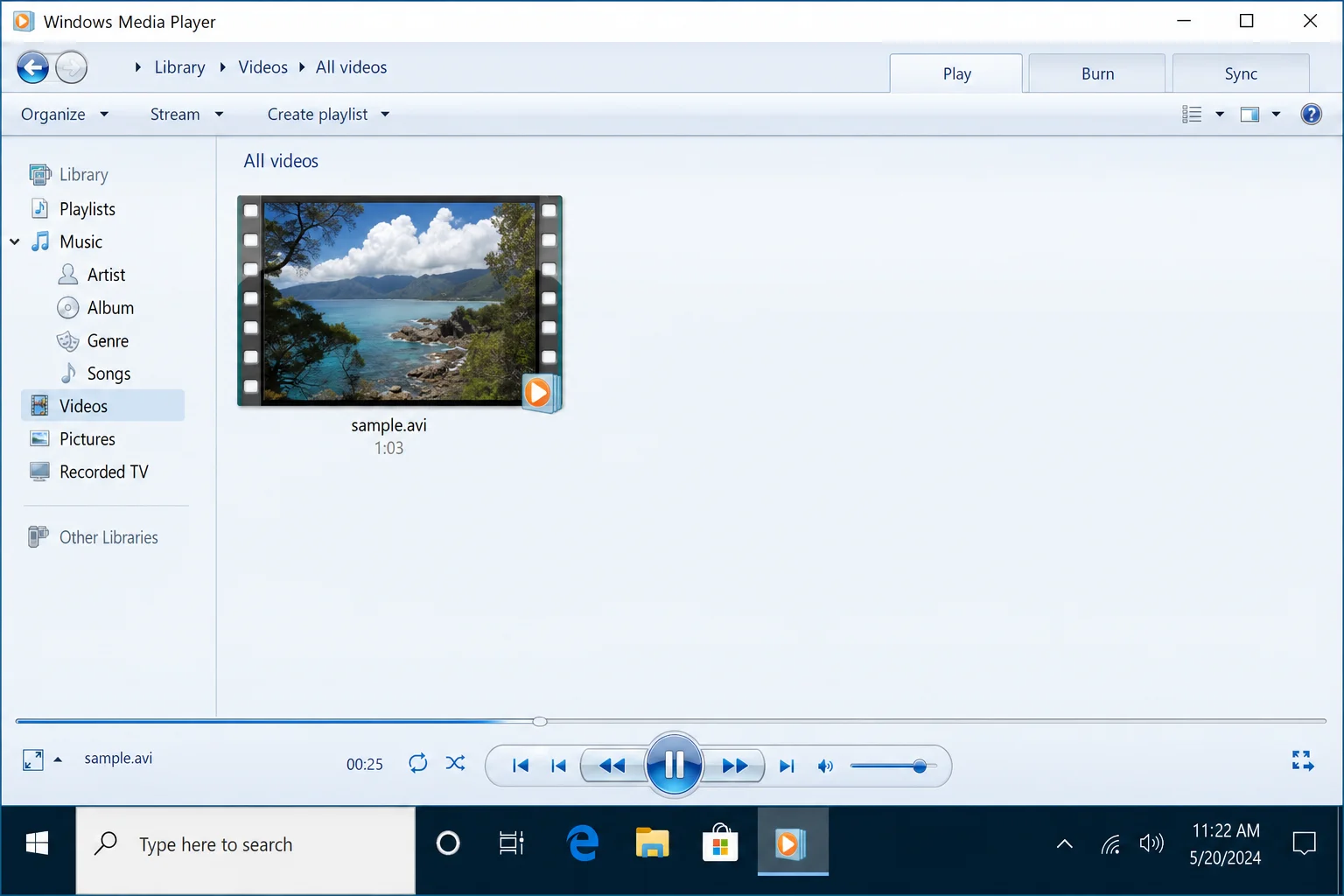Viewport: 1344px width, 896px height.
Task: Open File Explorer from the taskbar
Action: pos(652,843)
